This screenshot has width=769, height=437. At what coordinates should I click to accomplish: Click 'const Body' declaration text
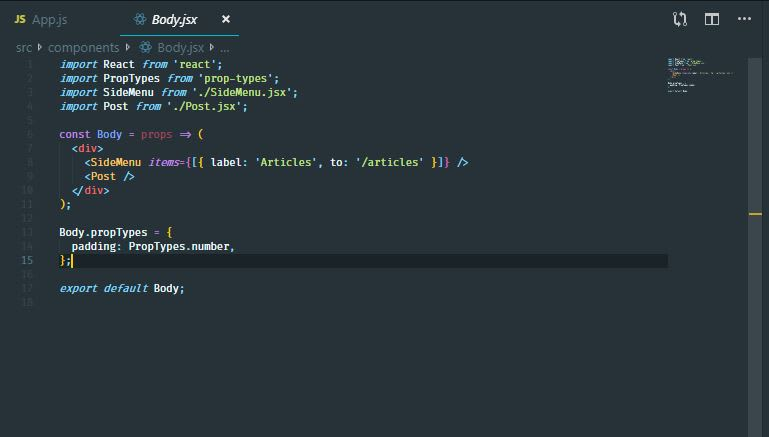(x=90, y=134)
